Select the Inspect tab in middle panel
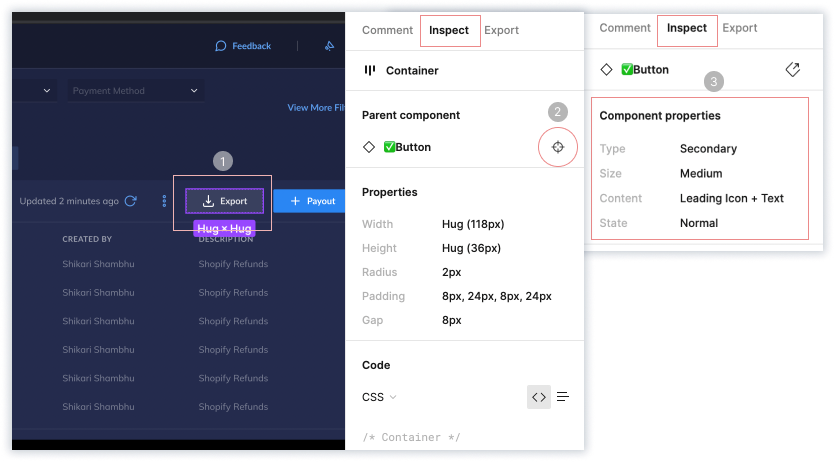Viewport: 835px width, 462px height. click(449, 30)
